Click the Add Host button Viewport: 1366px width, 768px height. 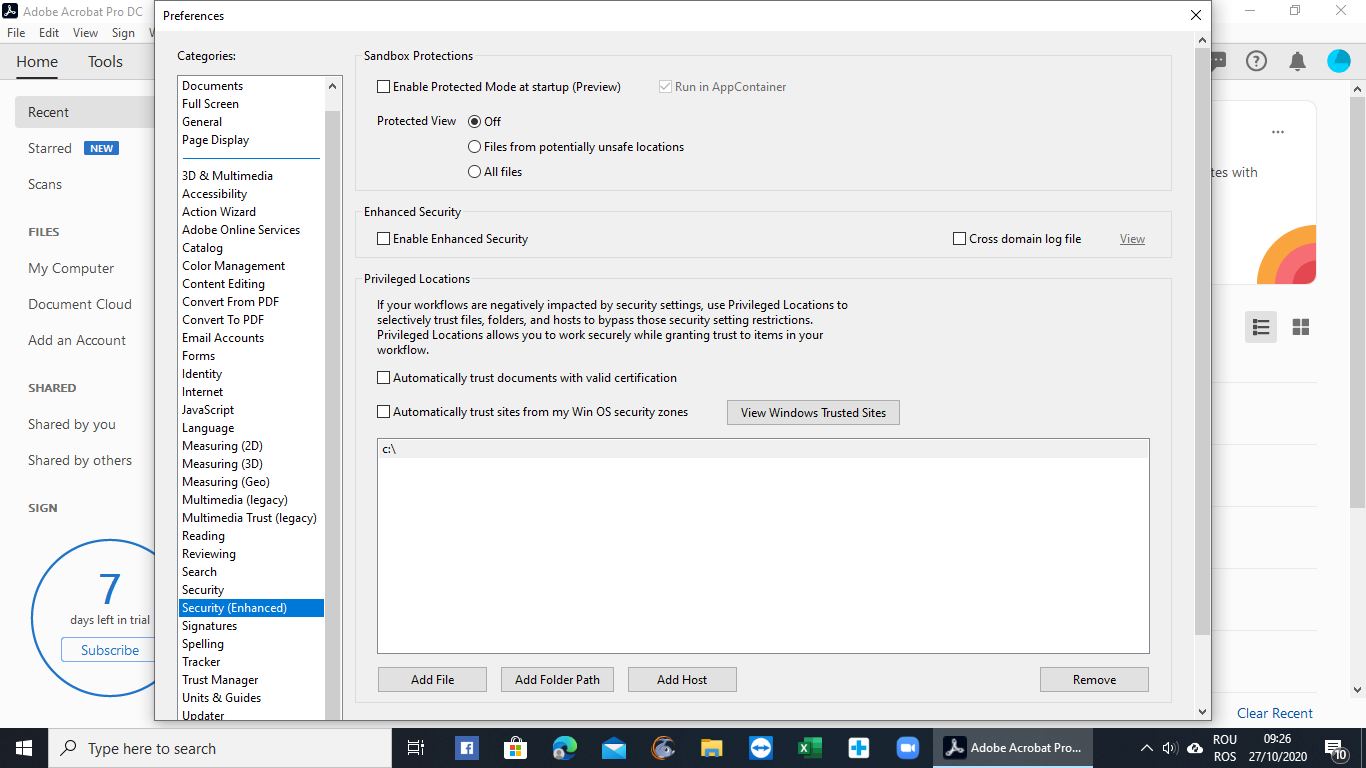coord(682,680)
